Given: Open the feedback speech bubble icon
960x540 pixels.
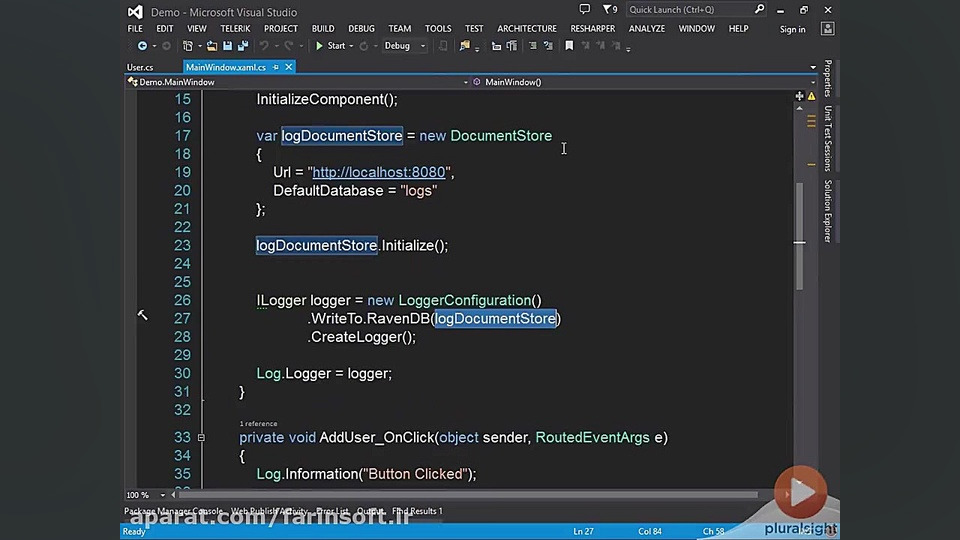Looking at the screenshot, I should pyautogui.click(x=585, y=9).
